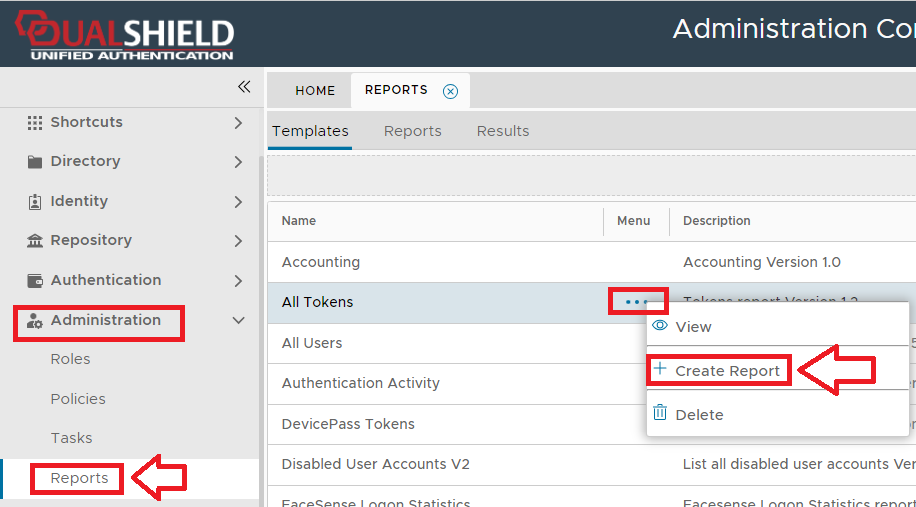Click the Administration user-gear icon

tap(35, 321)
